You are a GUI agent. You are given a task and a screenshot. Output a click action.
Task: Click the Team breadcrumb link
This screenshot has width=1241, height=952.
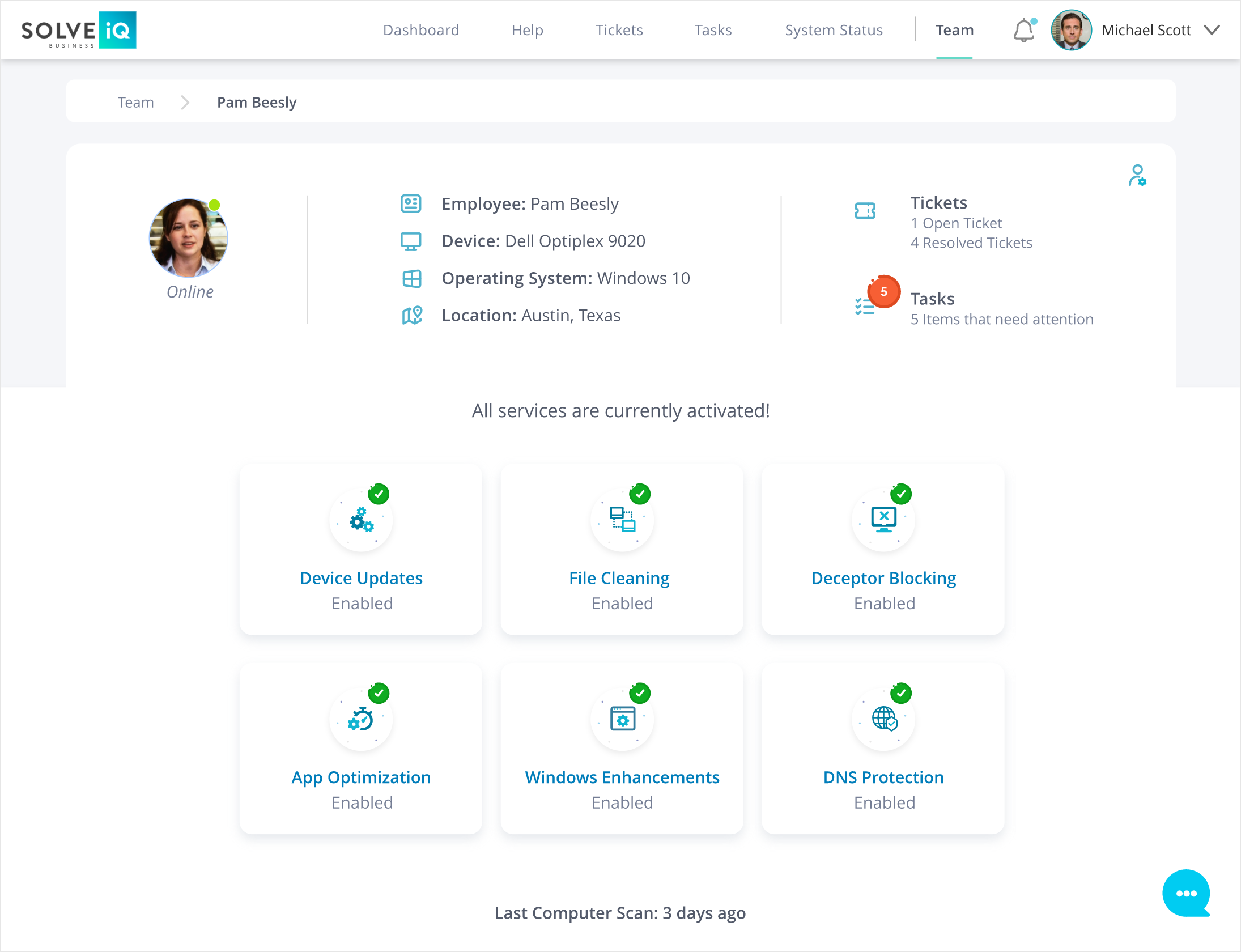135,103
